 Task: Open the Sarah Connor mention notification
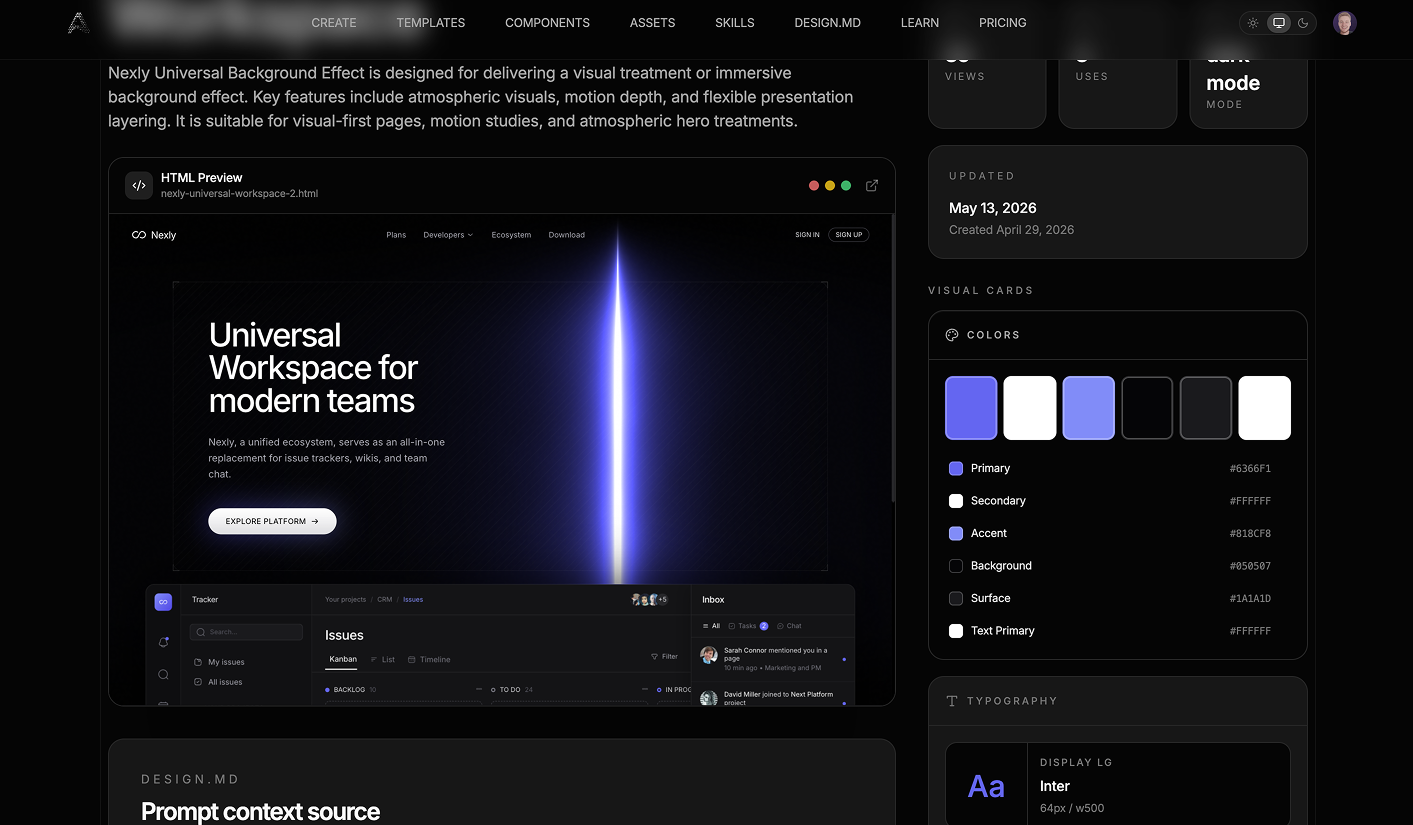click(772, 659)
